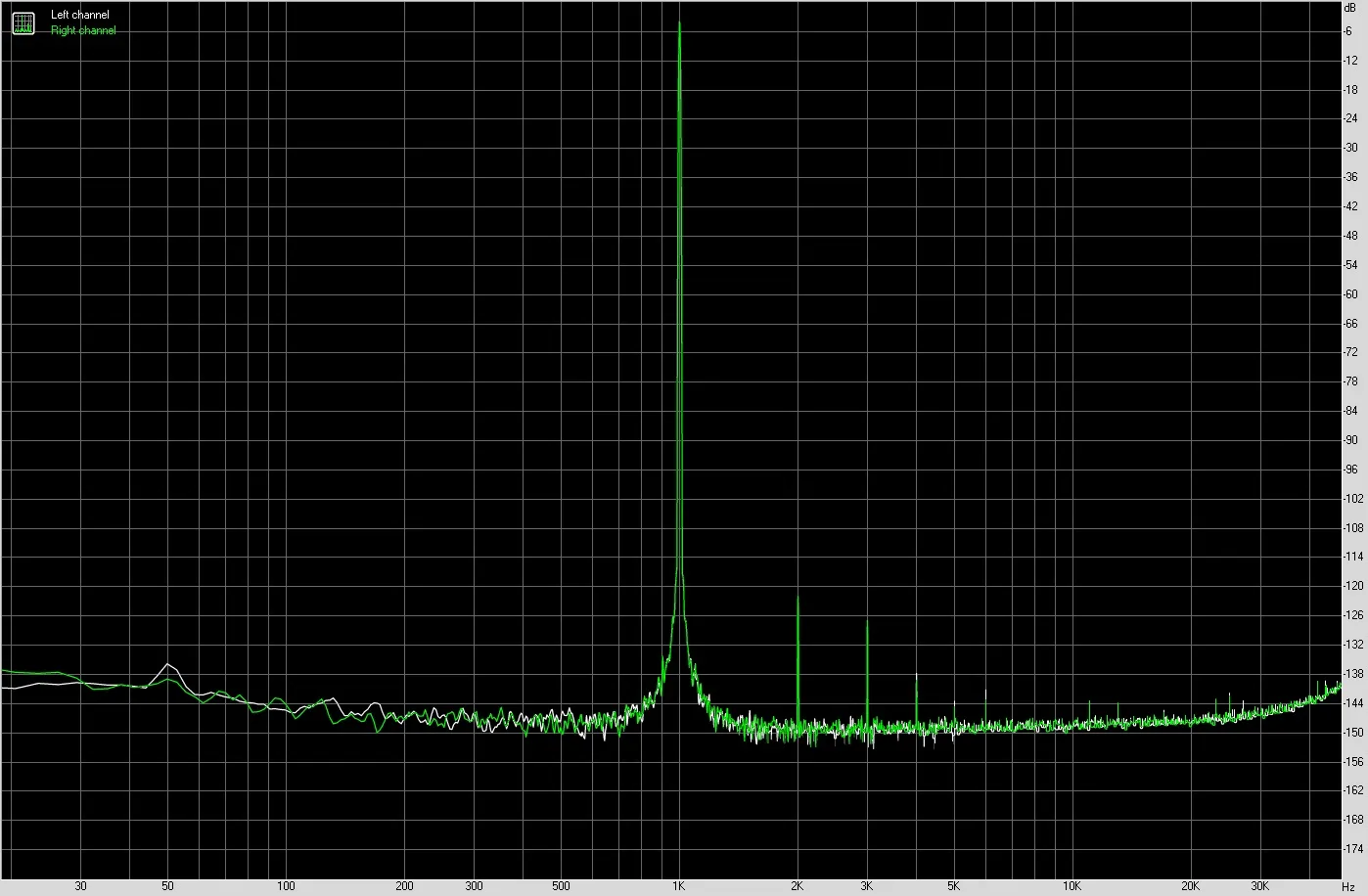Screen dimensions: 1368x896
Task: Click the 'dB' unit label
Action: 1350,8
